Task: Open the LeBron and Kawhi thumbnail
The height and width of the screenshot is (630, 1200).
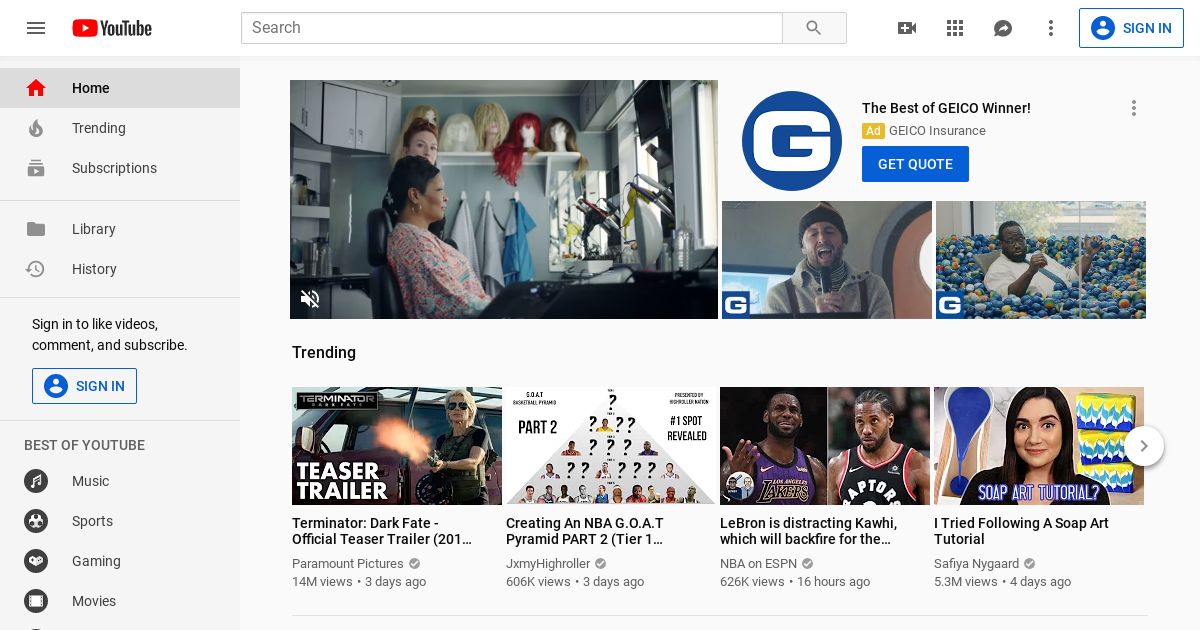Action: [825, 446]
